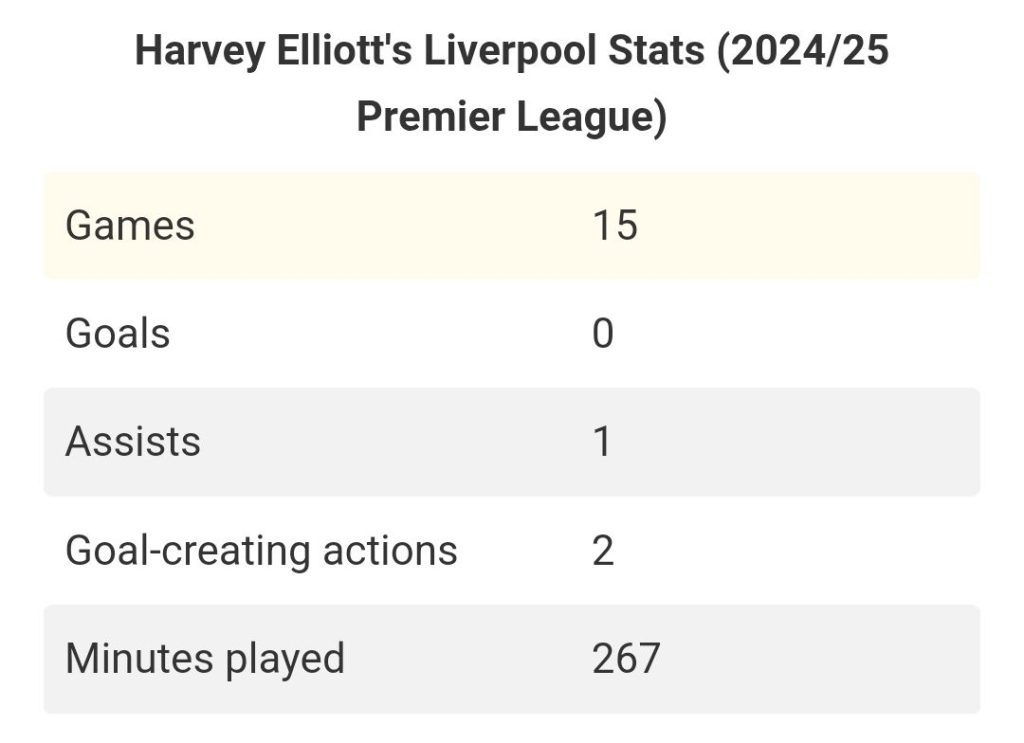Click the word 'Minutes' in the last row
Viewport: 1024px width, 743px height.
click(x=139, y=658)
